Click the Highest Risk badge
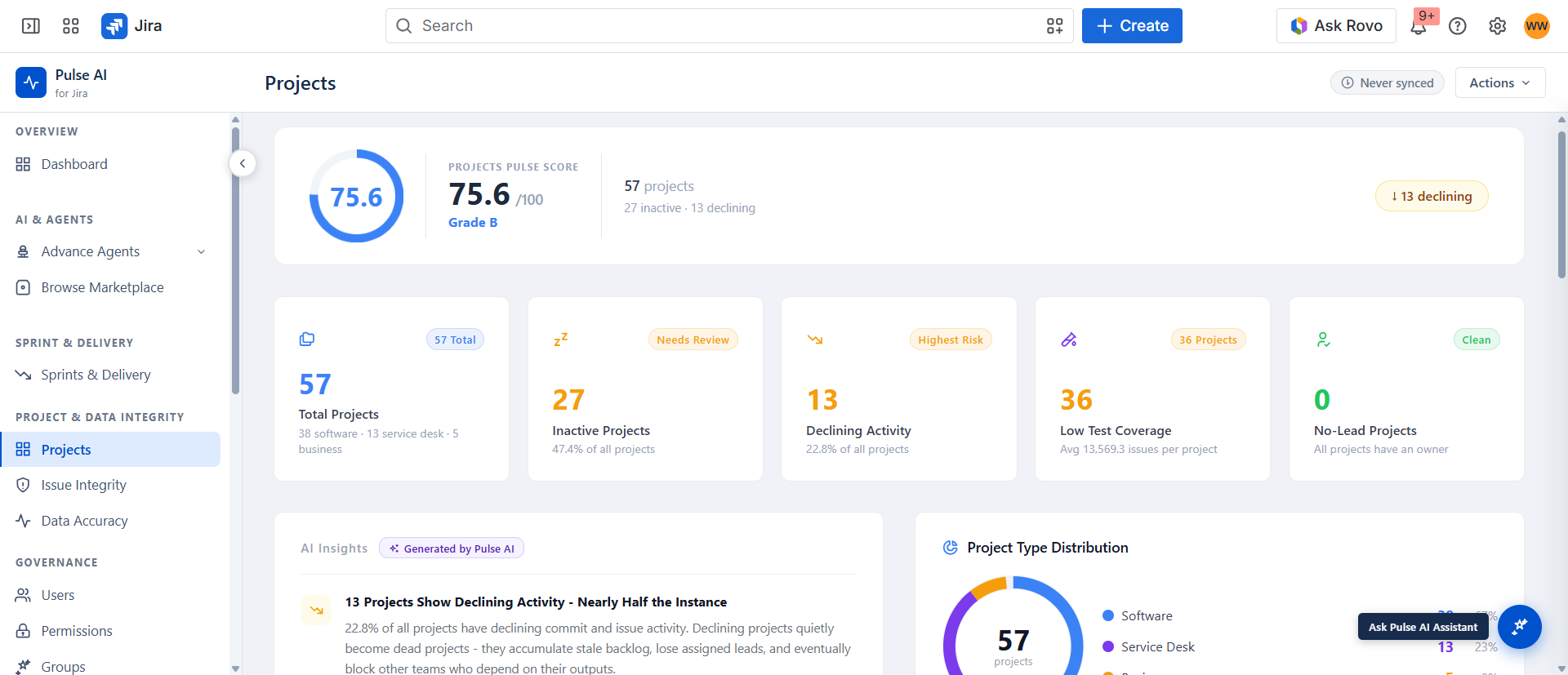Screen dimensions: 1568x675 coord(951,340)
